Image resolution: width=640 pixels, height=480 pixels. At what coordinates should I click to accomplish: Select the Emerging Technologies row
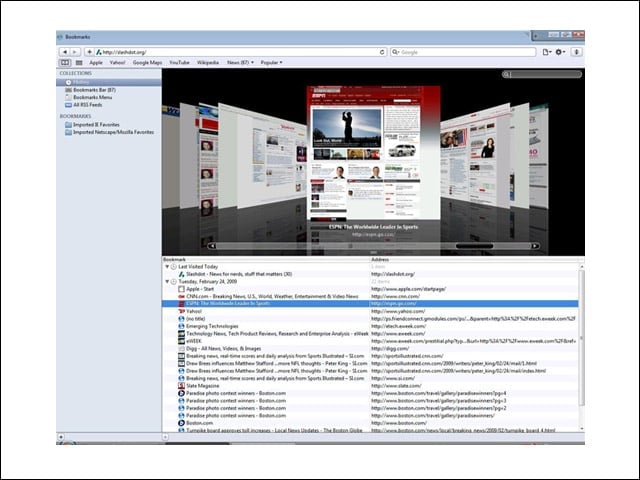(x=370, y=326)
